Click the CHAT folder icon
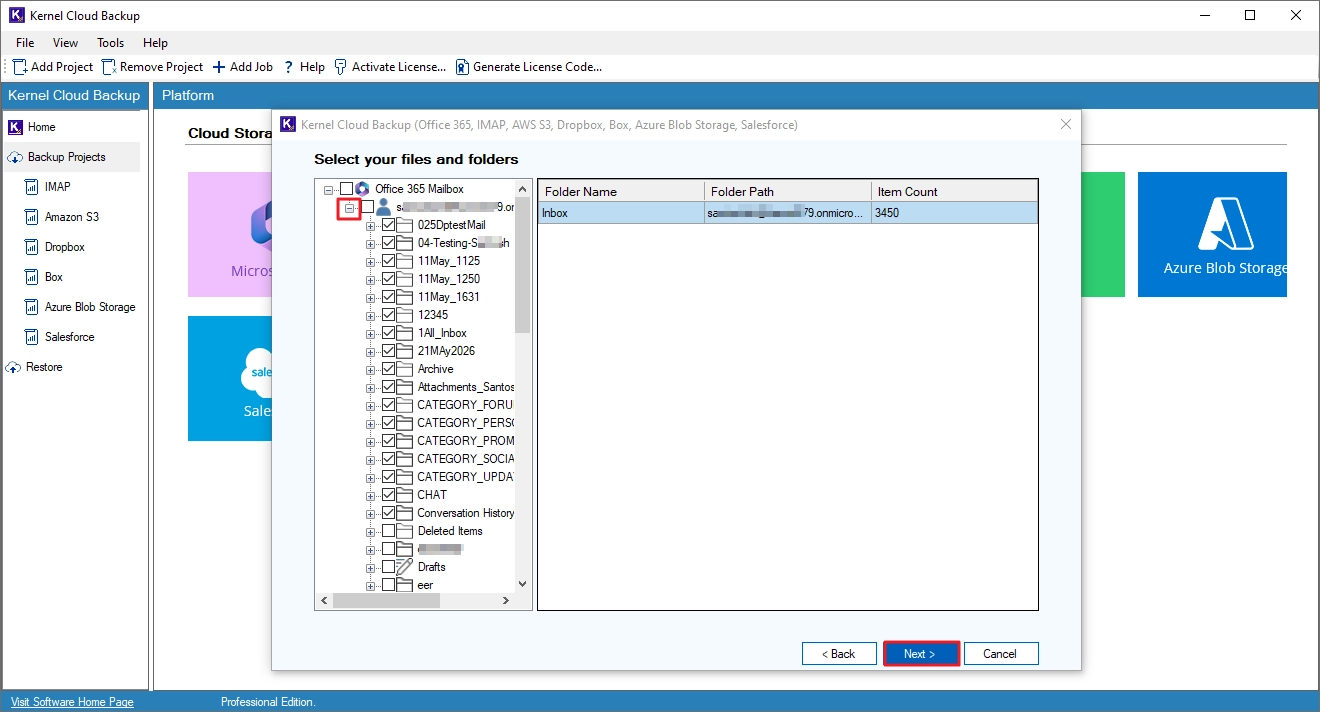1320x712 pixels. point(405,495)
